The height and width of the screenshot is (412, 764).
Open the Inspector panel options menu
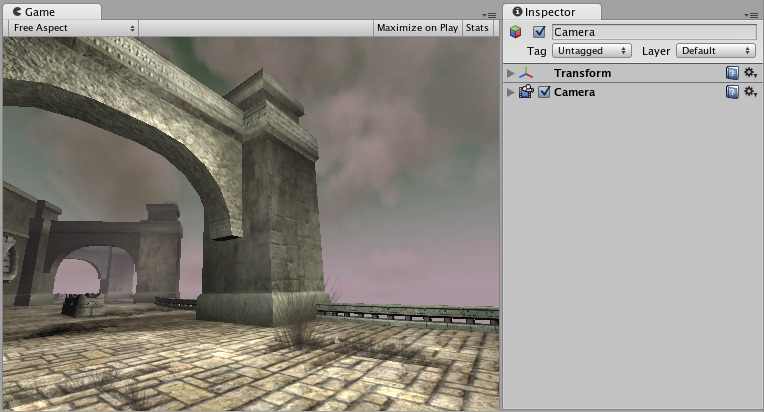click(750, 15)
